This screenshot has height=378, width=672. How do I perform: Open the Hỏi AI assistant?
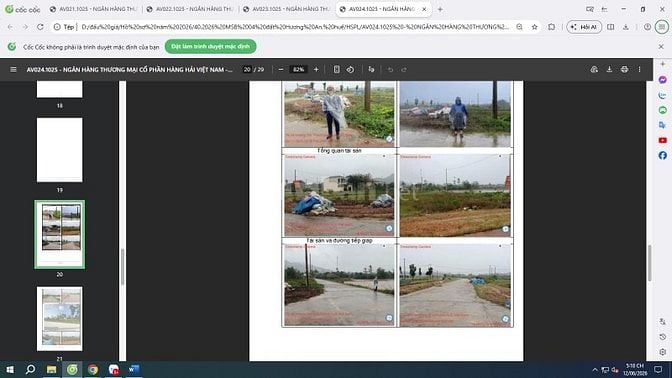[x=584, y=27]
